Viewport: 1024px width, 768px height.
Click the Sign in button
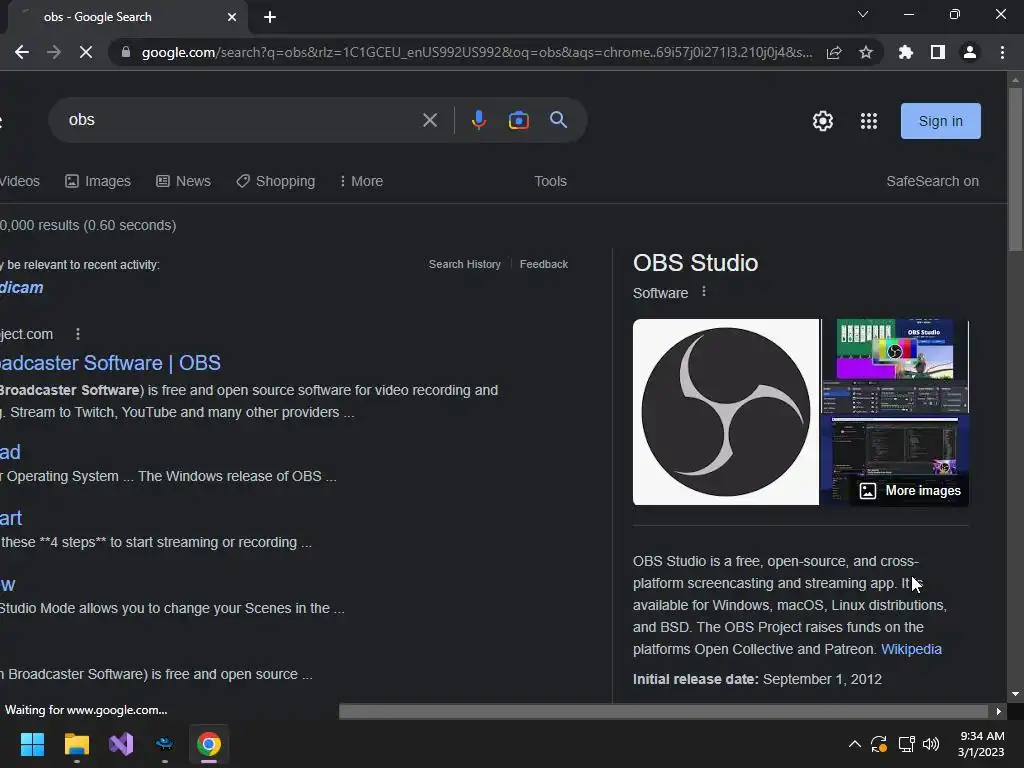(940, 121)
